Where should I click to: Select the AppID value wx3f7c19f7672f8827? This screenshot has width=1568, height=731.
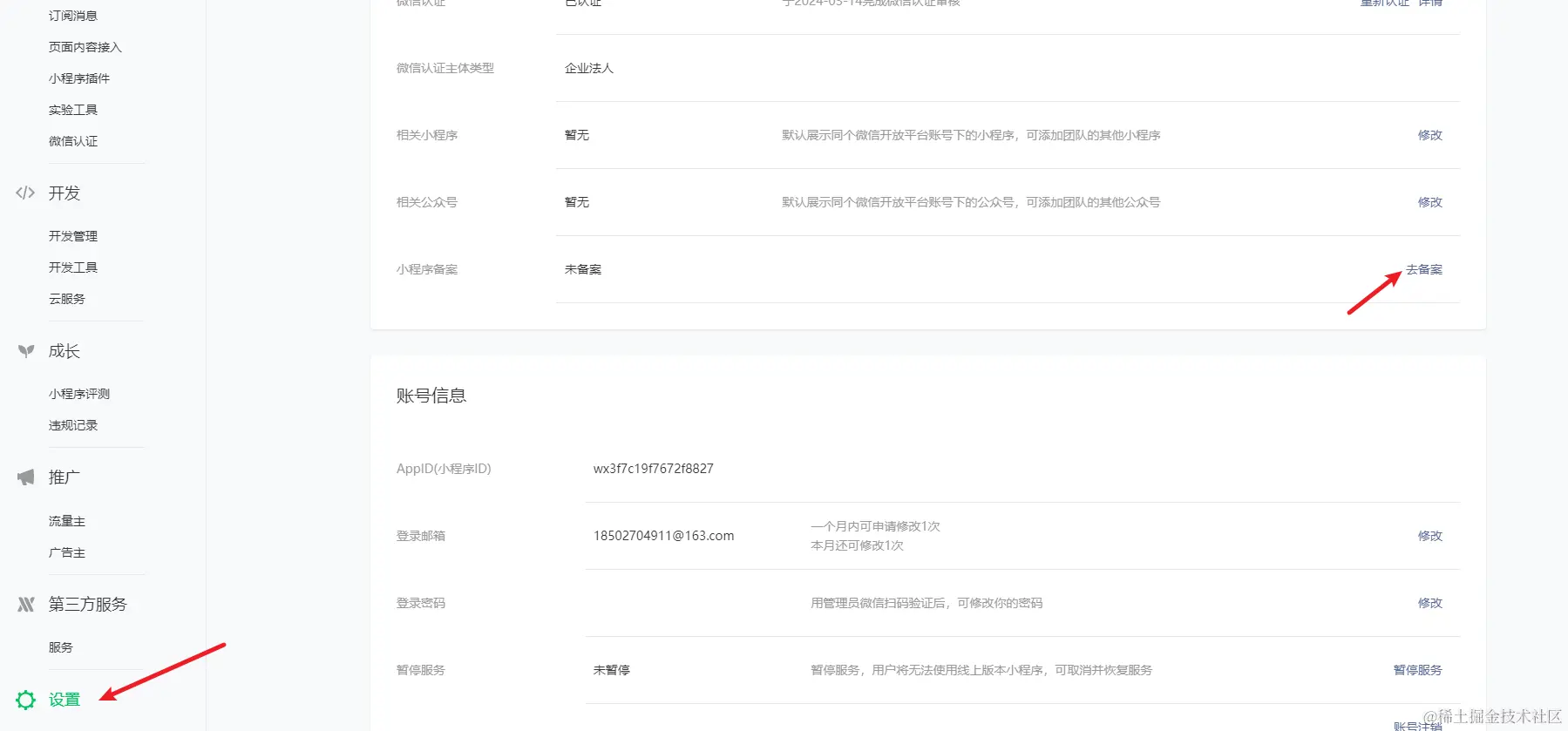coord(654,469)
